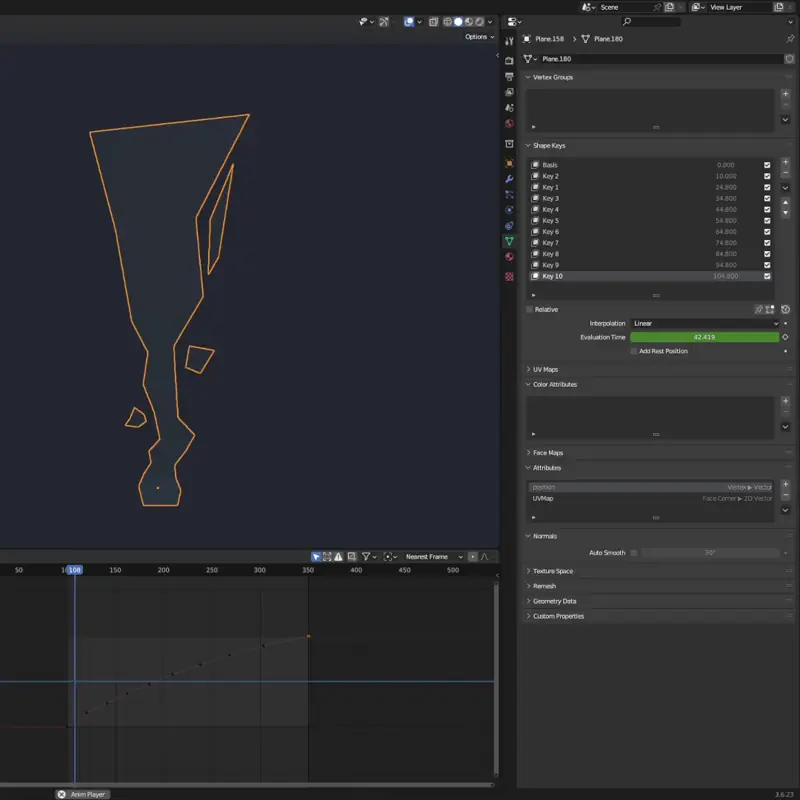Enable the Relative checkbox
The image size is (800, 800).
point(530,309)
